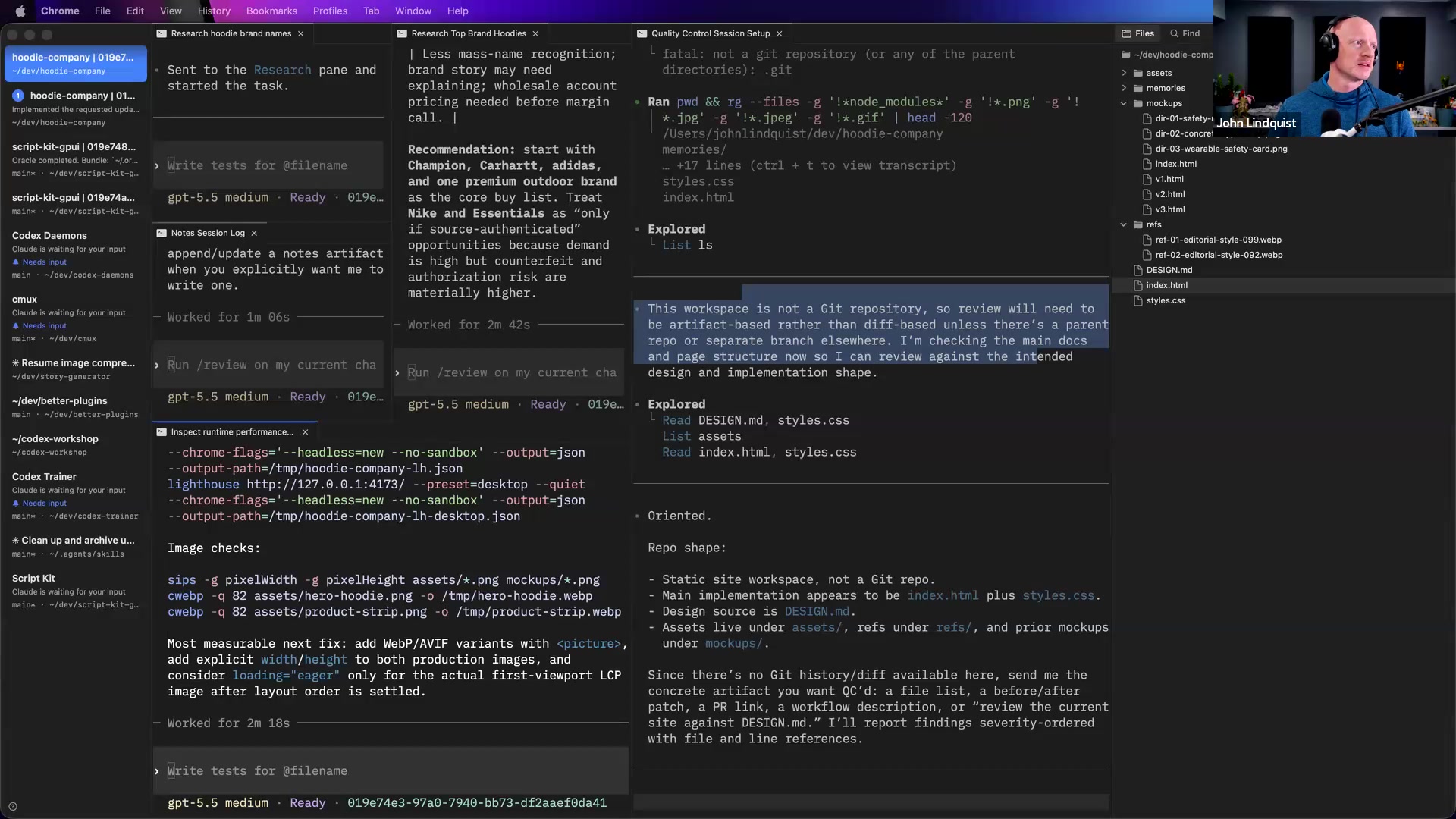
Task: Expand the memories folder
Action: click(x=1124, y=88)
